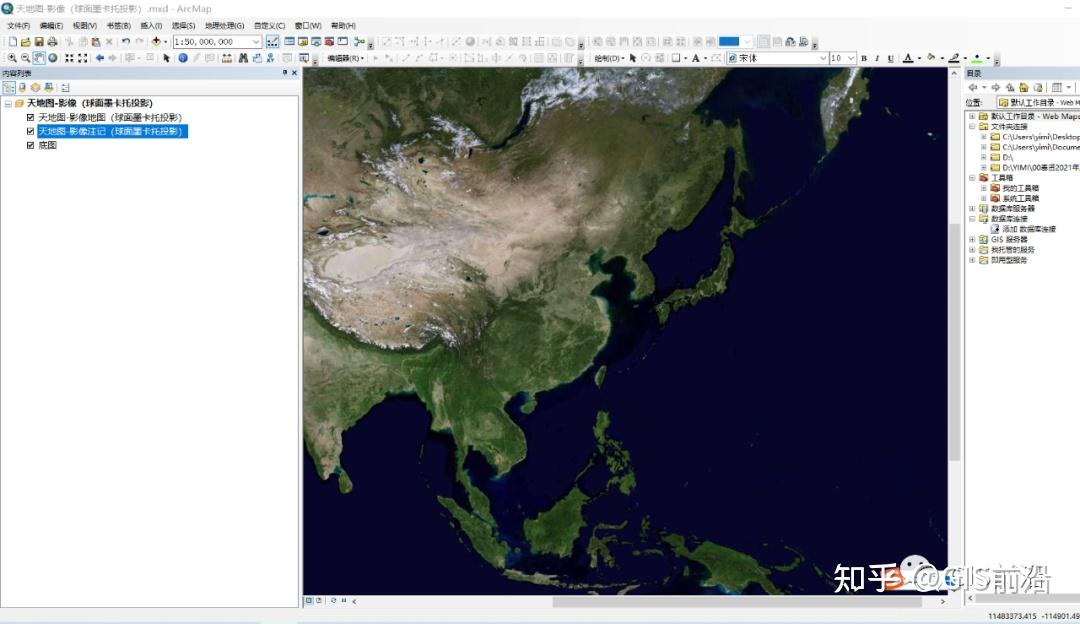This screenshot has width=1080, height=624.
Task: Select the 底图 layer name
Action: click(x=48, y=145)
